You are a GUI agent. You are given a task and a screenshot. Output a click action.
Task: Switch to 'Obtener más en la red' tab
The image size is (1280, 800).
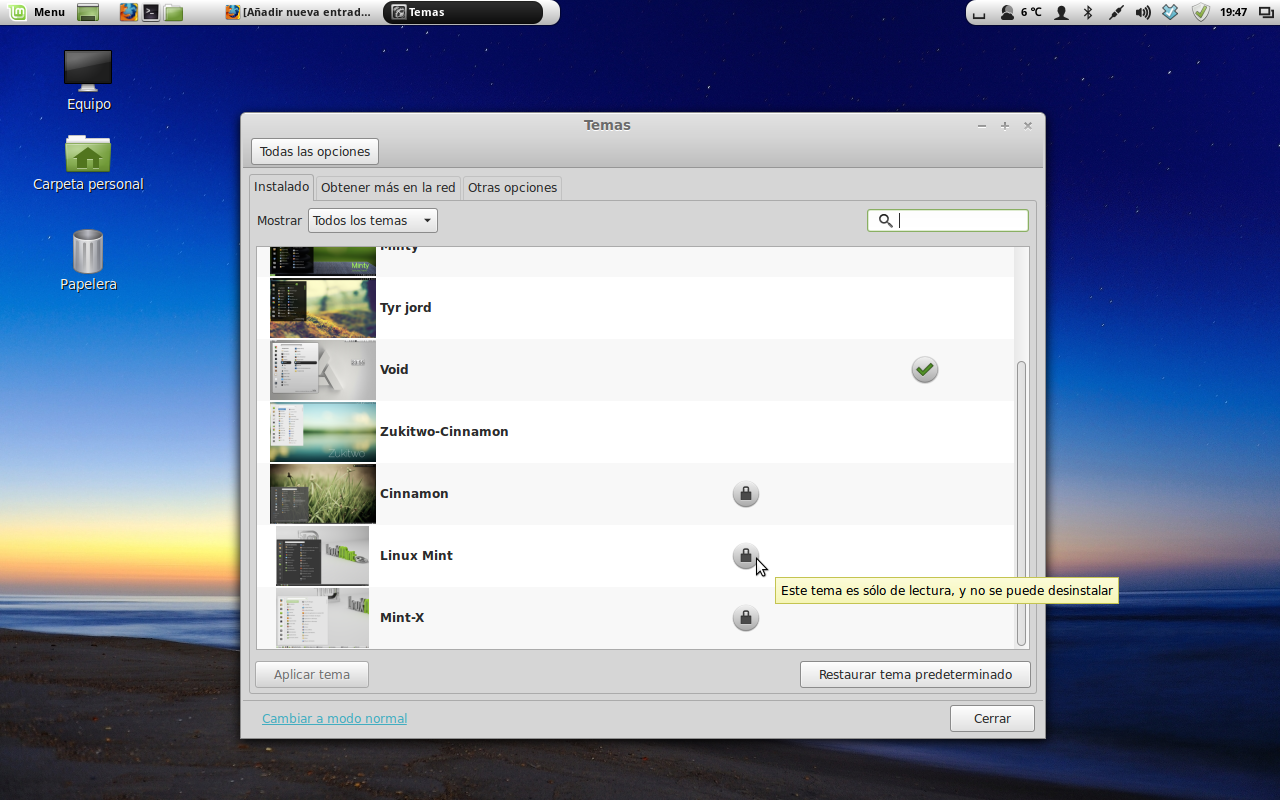[x=388, y=187]
